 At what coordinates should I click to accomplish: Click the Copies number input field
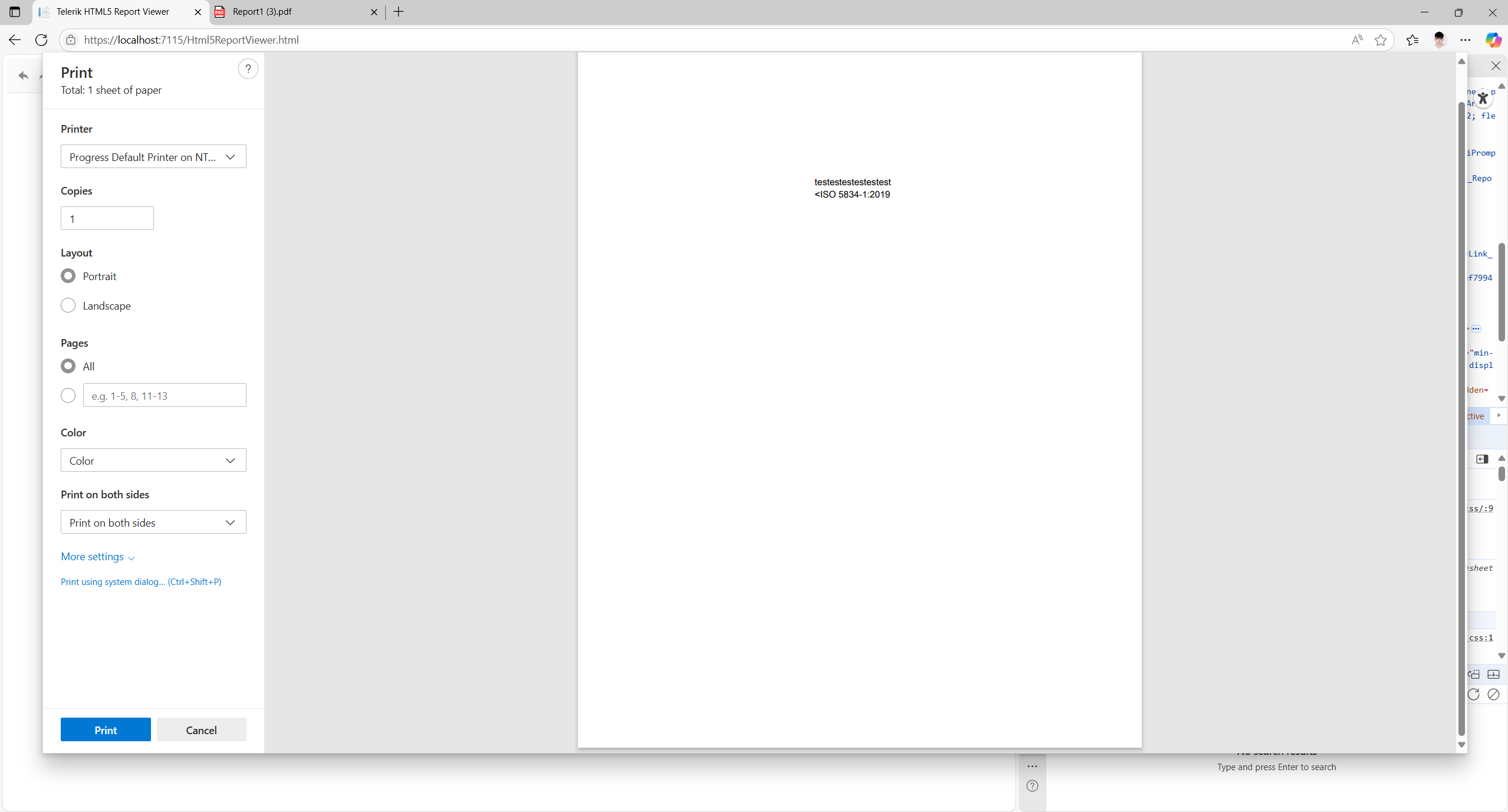pyautogui.click(x=107, y=219)
